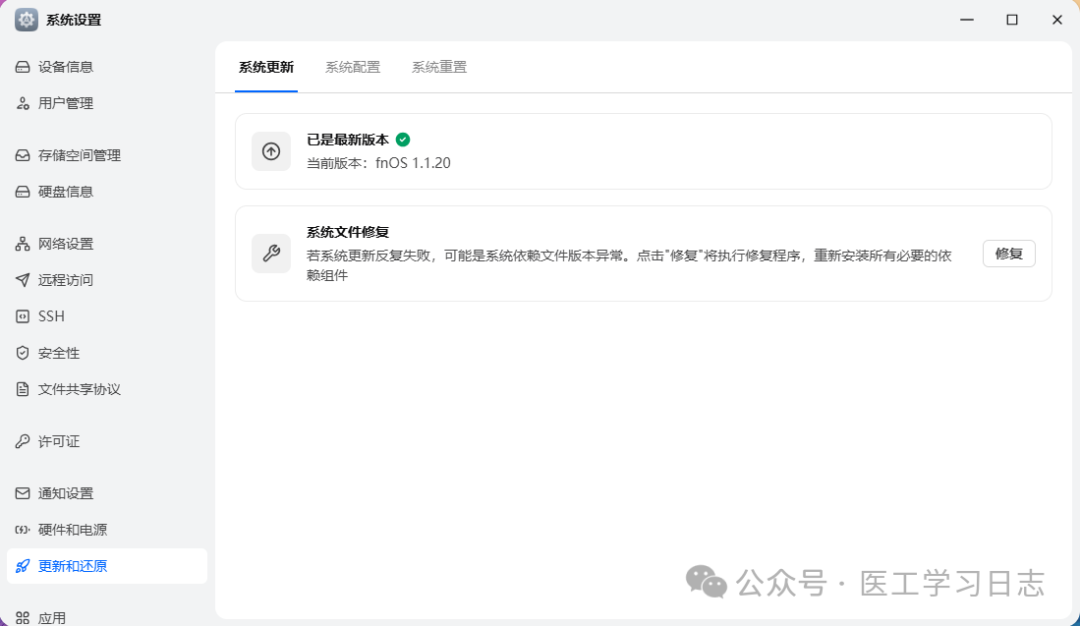
Task: Click the wrench repair icon
Action: coord(271,253)
